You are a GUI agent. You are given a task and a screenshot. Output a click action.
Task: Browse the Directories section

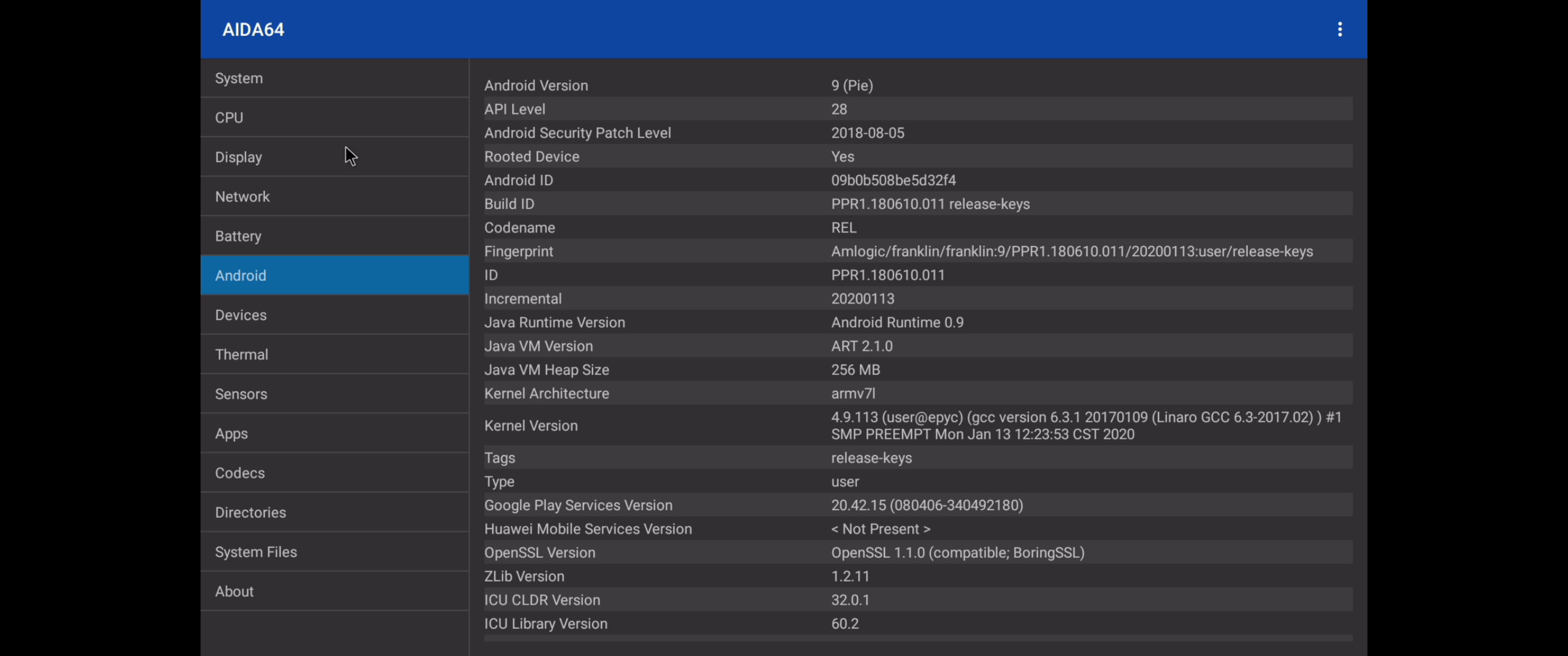[334, 512]
